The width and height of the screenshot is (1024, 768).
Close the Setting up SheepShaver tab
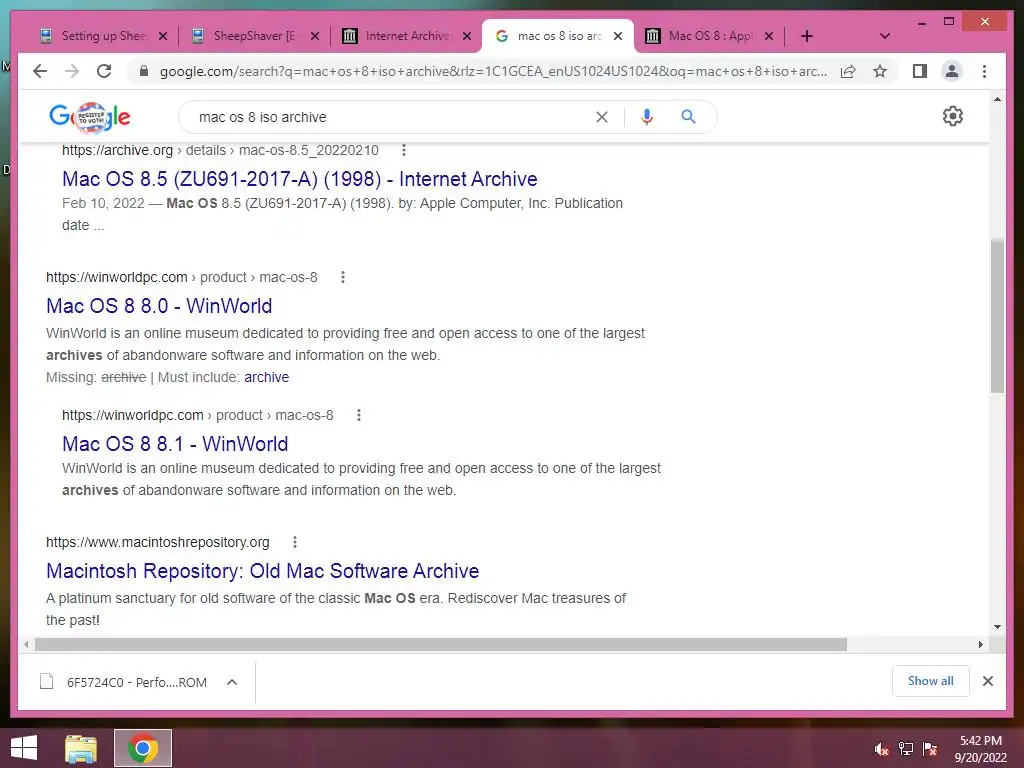[x=163, y=36]
